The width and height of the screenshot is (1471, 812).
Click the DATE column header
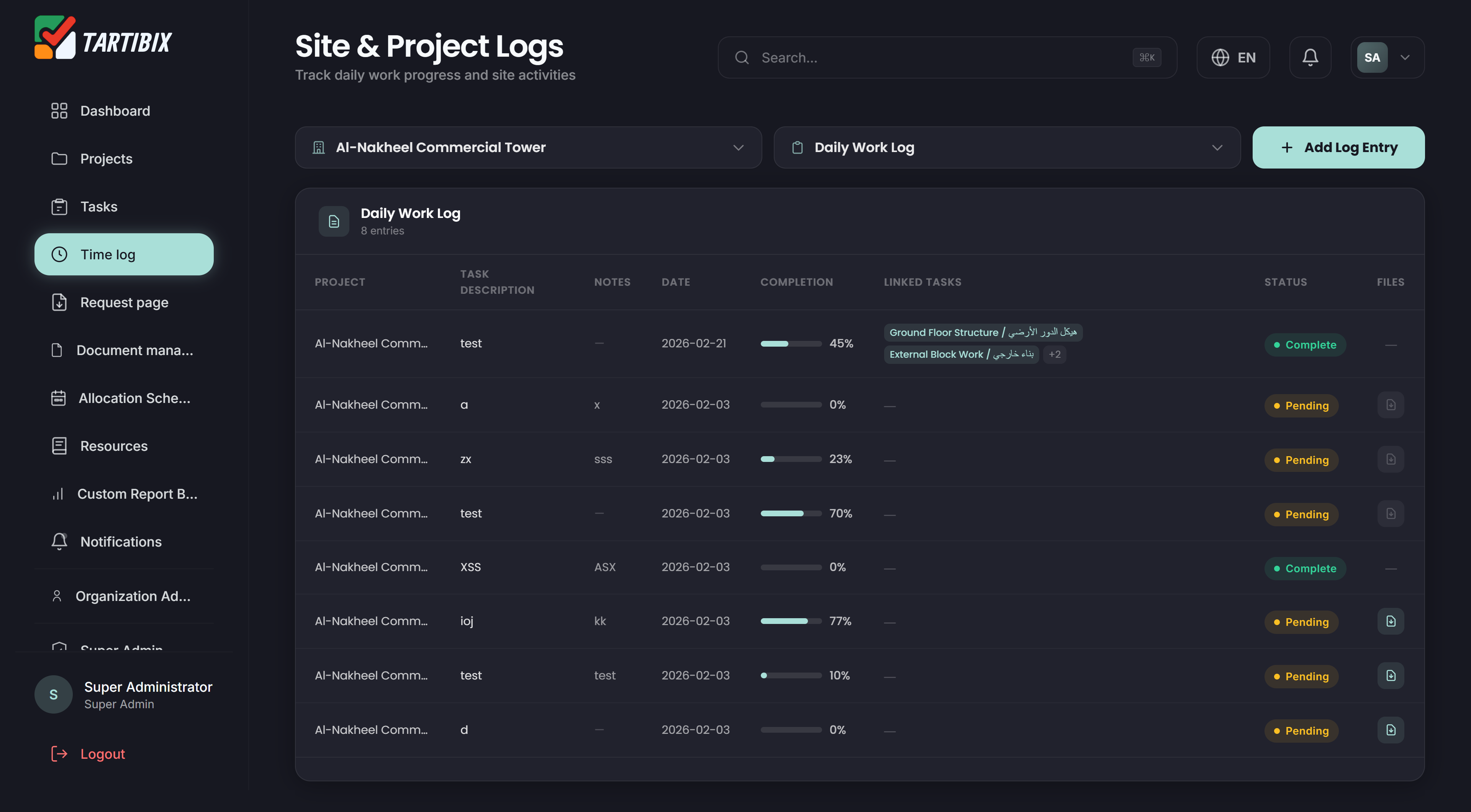point(675,282)
